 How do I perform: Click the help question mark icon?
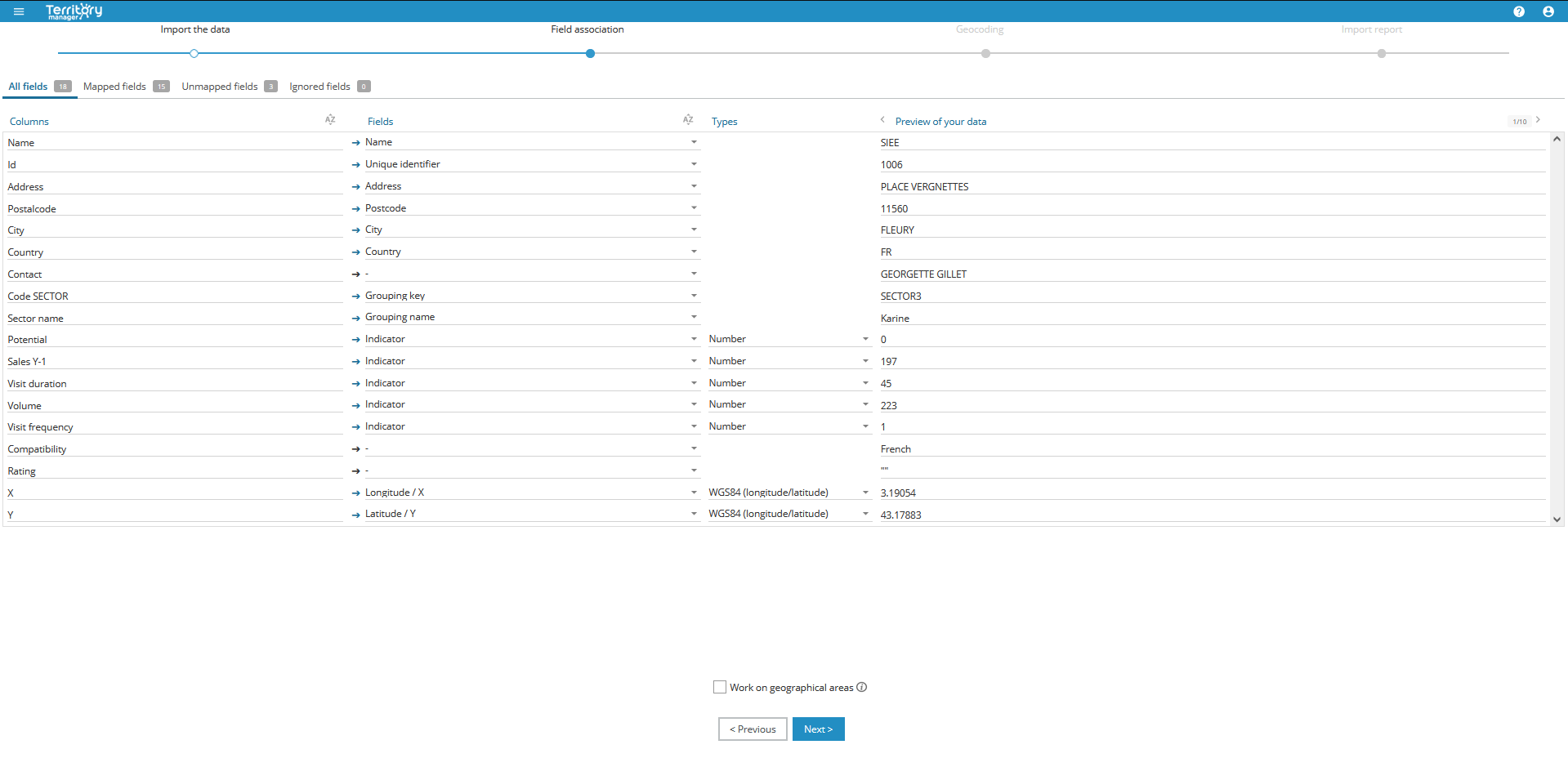click(1518, 11)
